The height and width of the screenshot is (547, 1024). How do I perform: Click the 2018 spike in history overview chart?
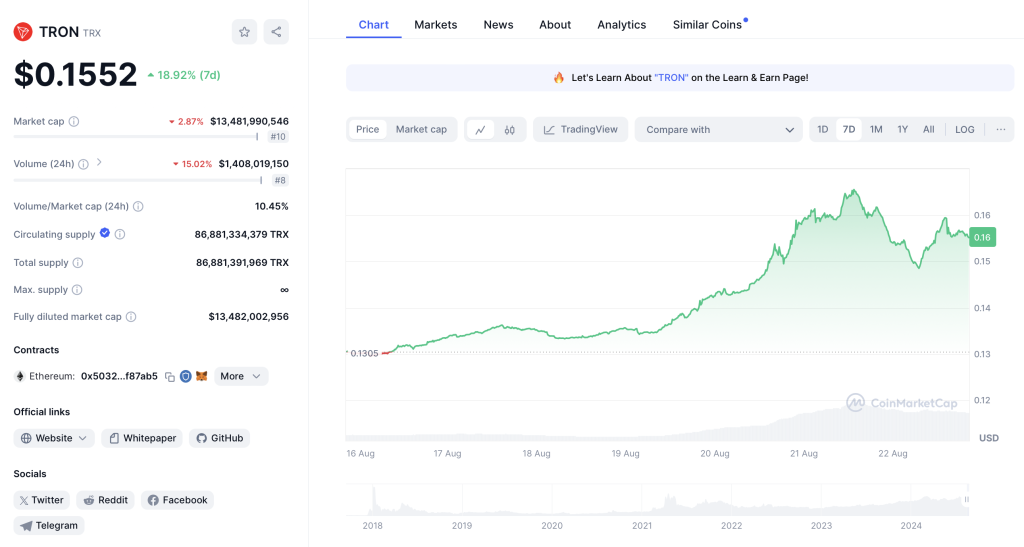[x=374, y=501]
